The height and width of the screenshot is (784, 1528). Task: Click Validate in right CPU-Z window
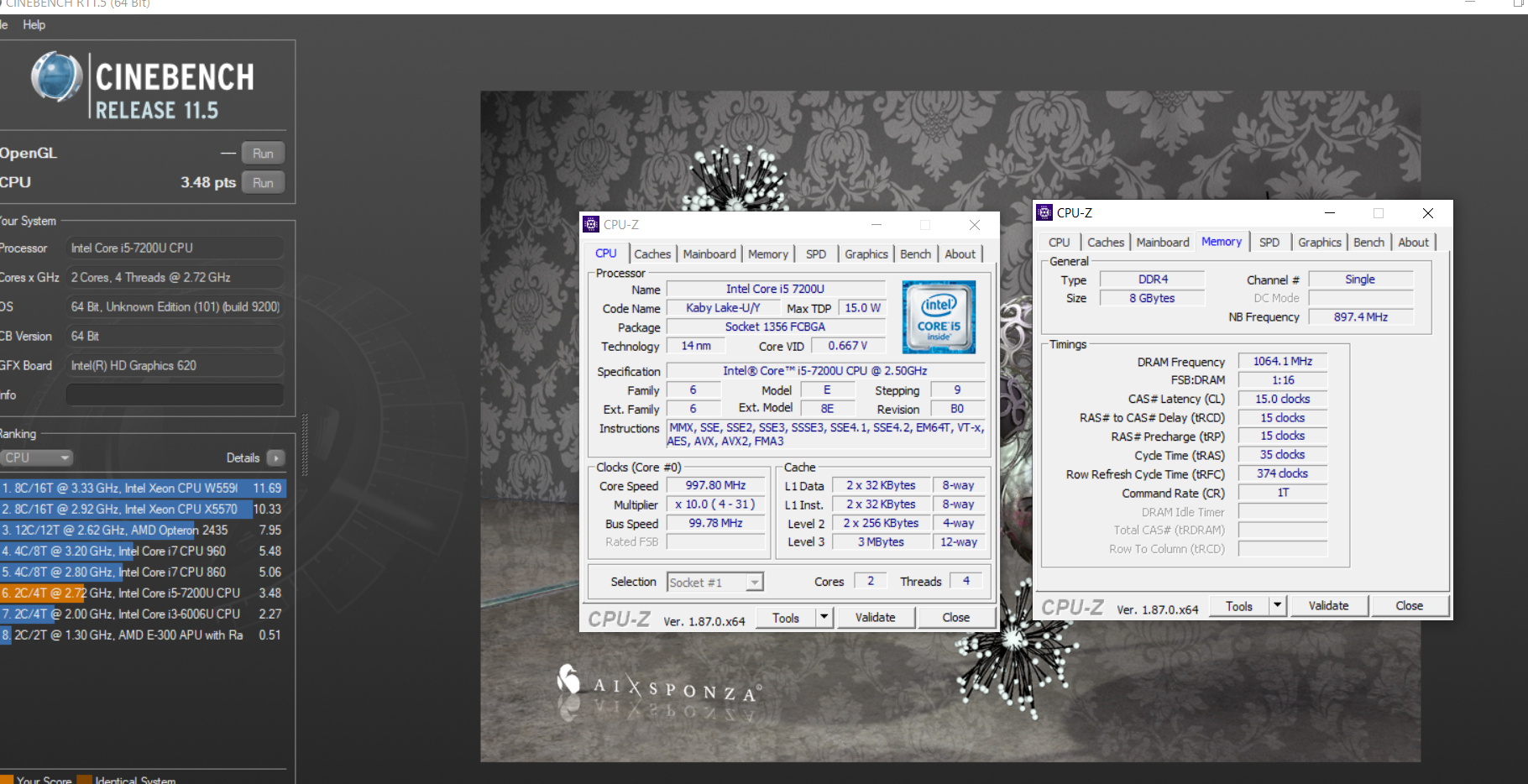1328,606
